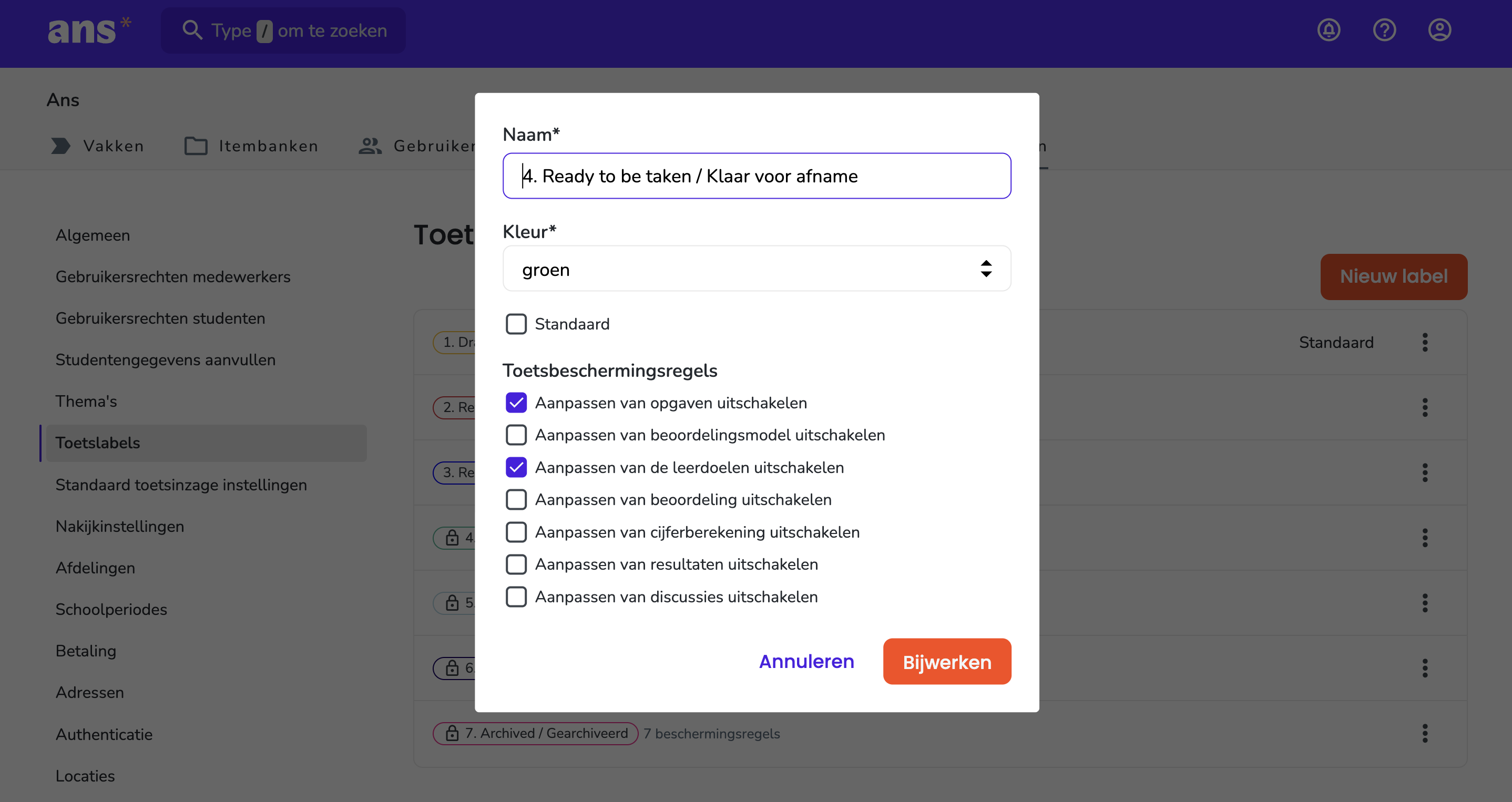Select Betaling in sidebar
The height and width of the screenshot is (802, 1512).
(86, 651)
